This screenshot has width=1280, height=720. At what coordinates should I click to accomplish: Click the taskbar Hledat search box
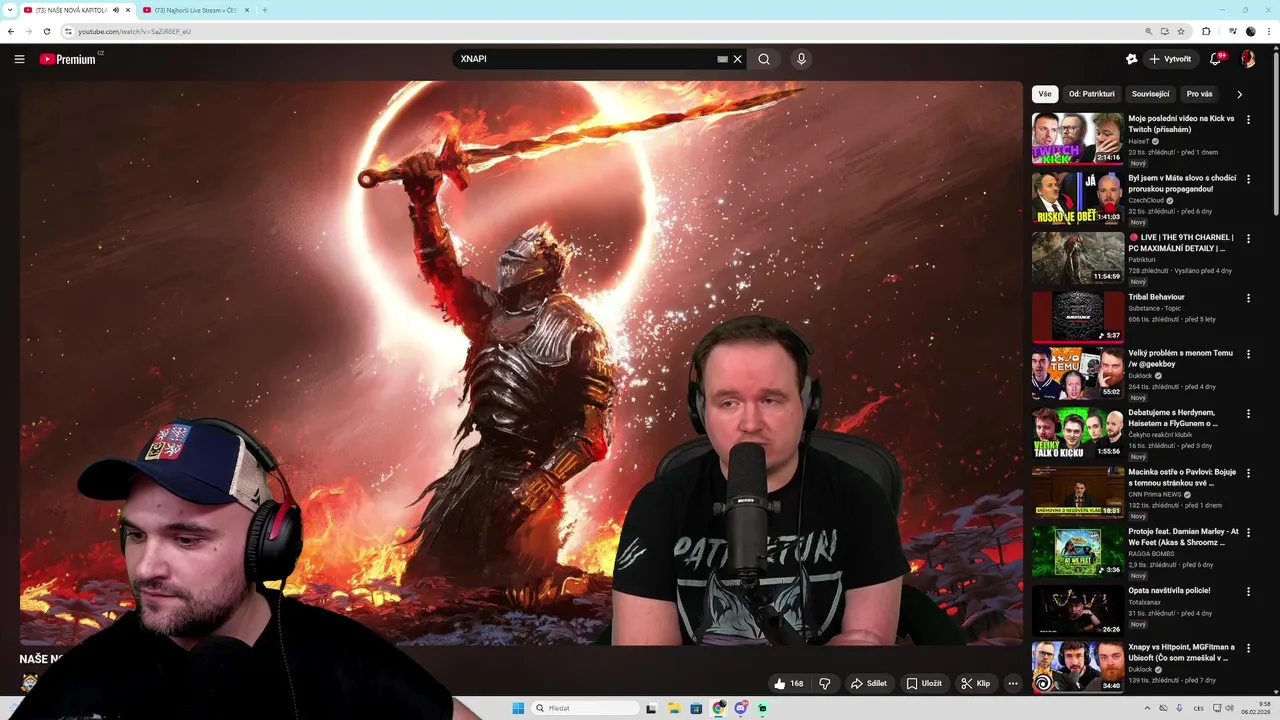(585, 708)
